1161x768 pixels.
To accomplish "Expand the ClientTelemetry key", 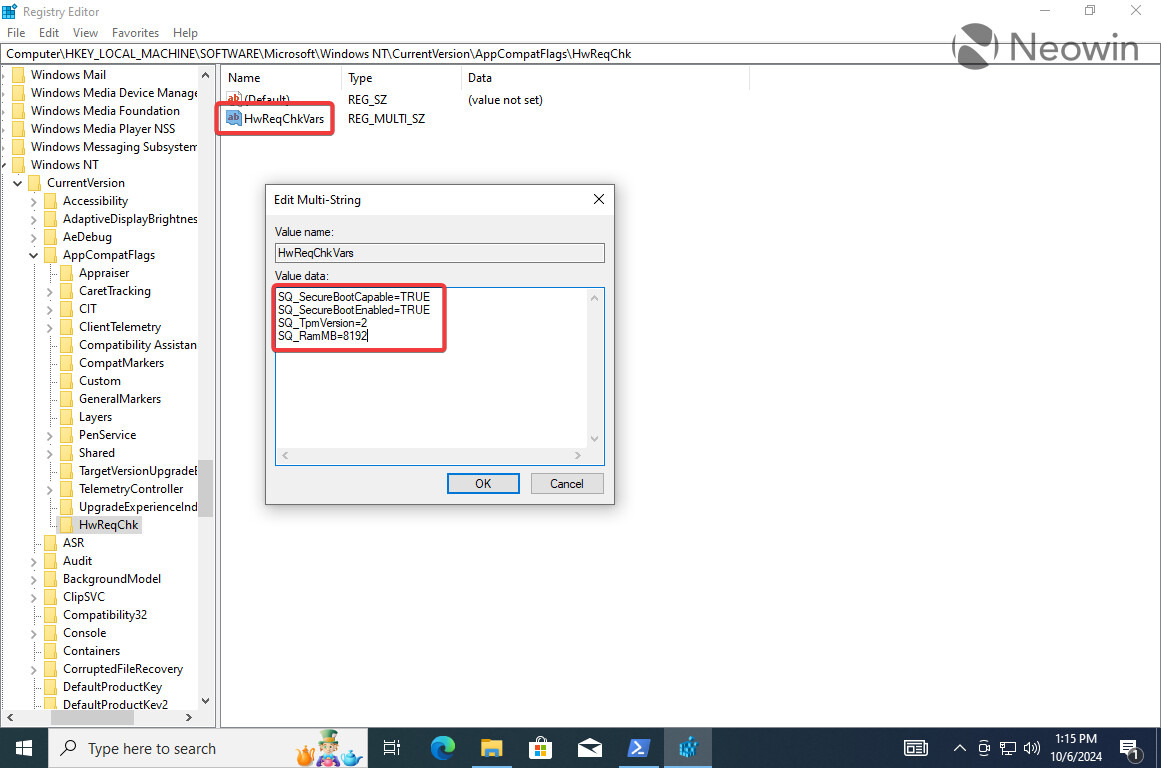I will 50,327.
